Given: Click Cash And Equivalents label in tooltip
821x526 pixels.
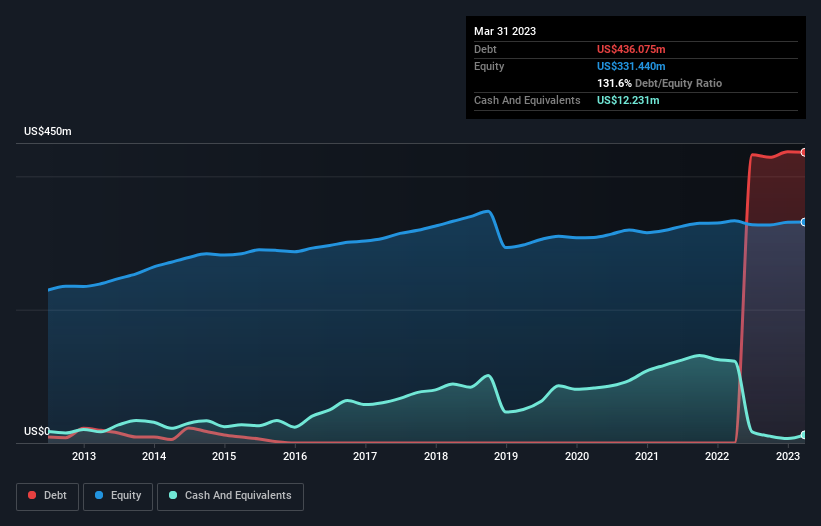Looking at the screenshot, I should 527,100.
